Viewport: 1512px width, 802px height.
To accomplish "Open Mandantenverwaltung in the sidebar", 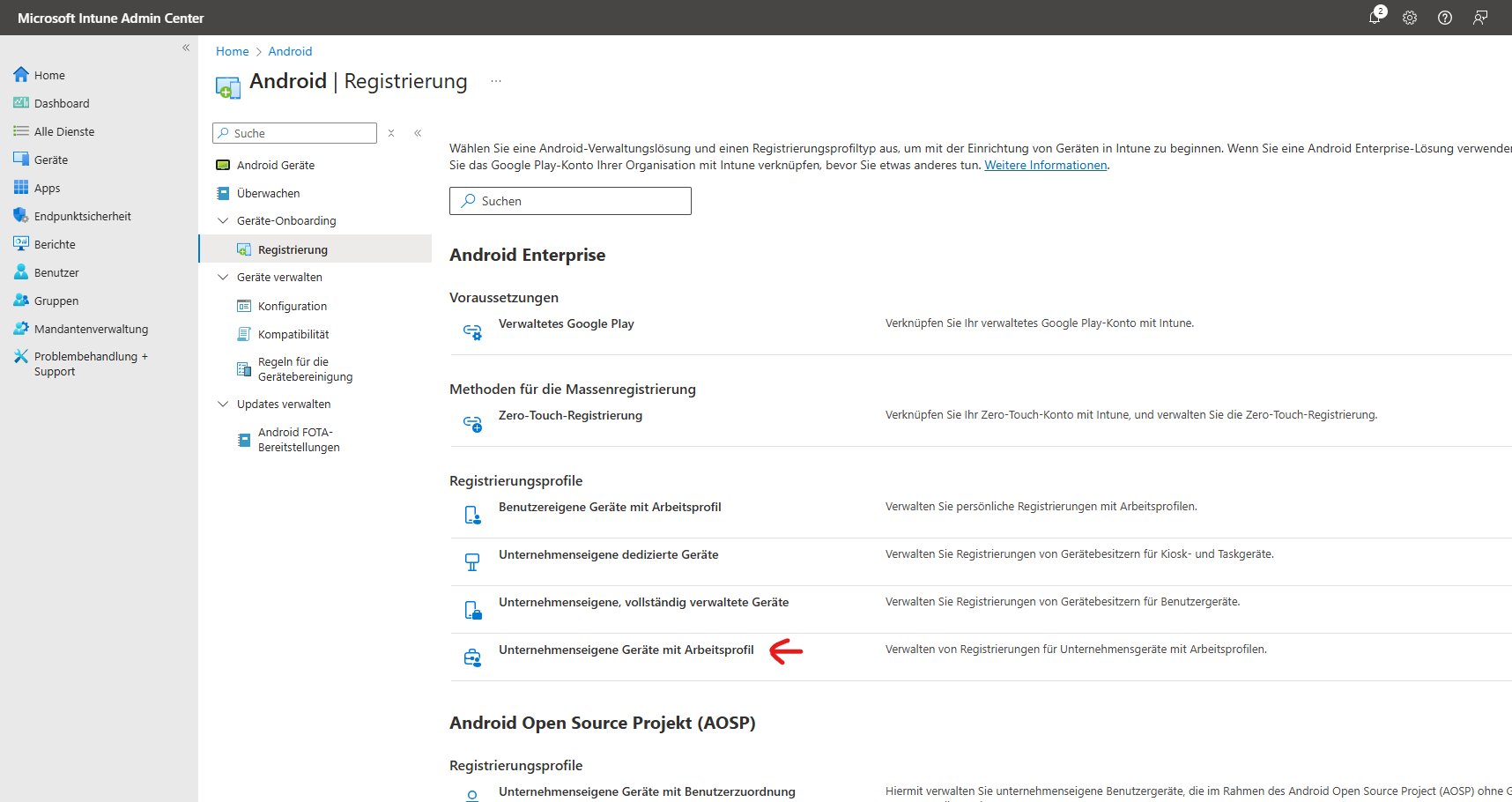I will pos(91,329).
